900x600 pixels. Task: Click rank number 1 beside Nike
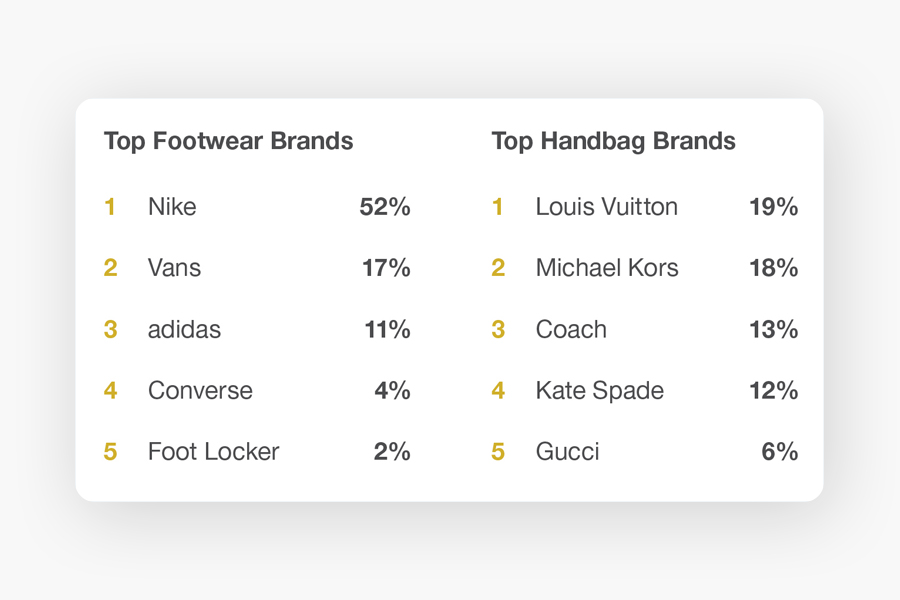110,207
